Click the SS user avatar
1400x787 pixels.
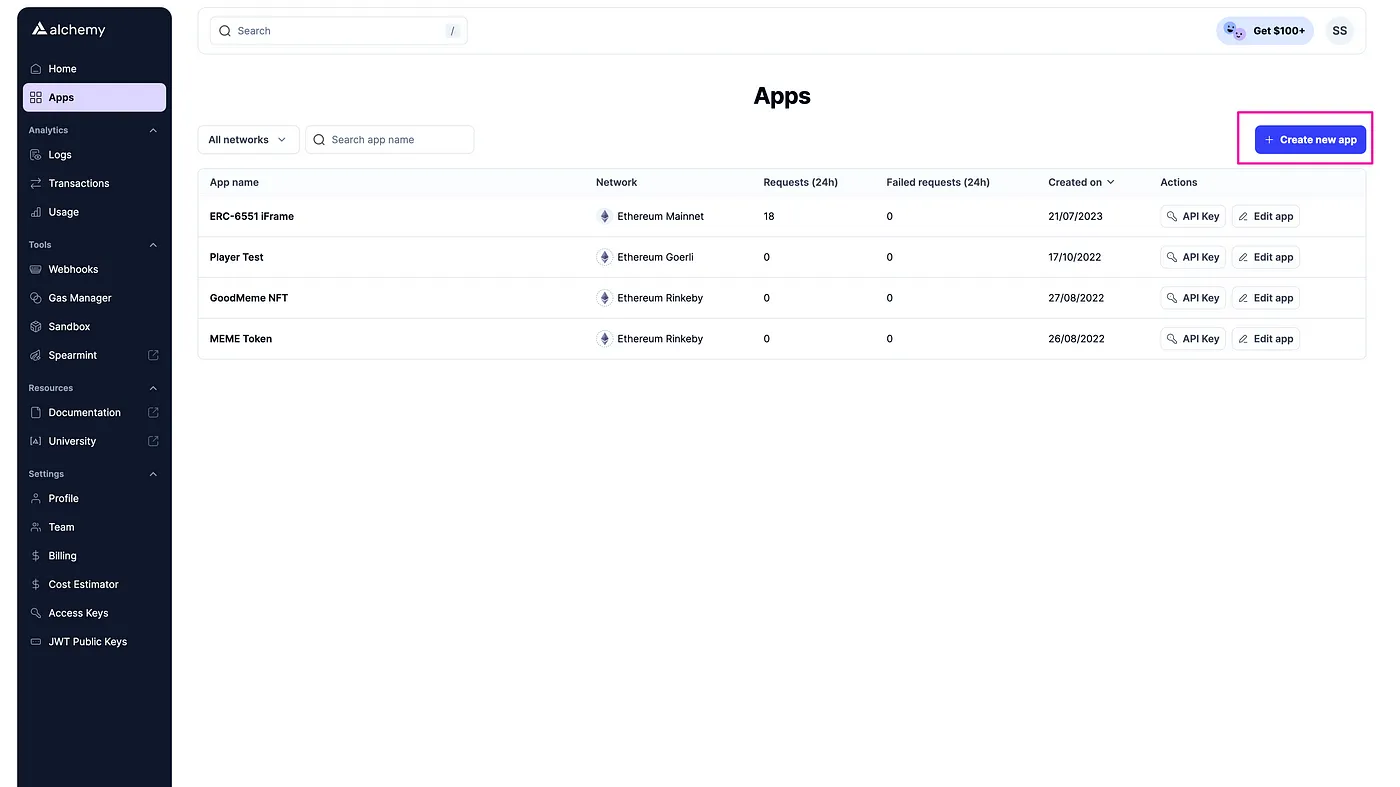[1340, 31]
